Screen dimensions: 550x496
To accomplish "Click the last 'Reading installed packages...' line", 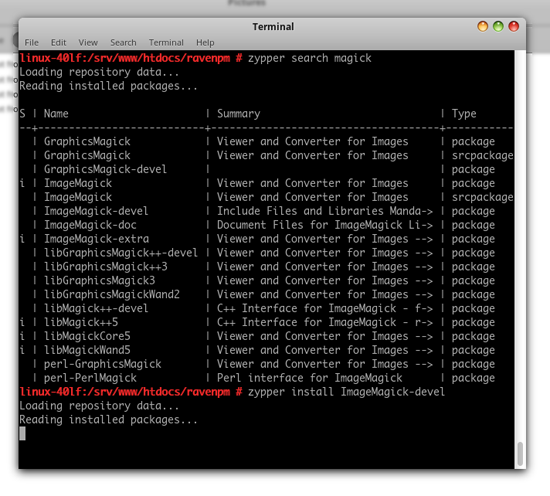I will (x=108, y=420).
